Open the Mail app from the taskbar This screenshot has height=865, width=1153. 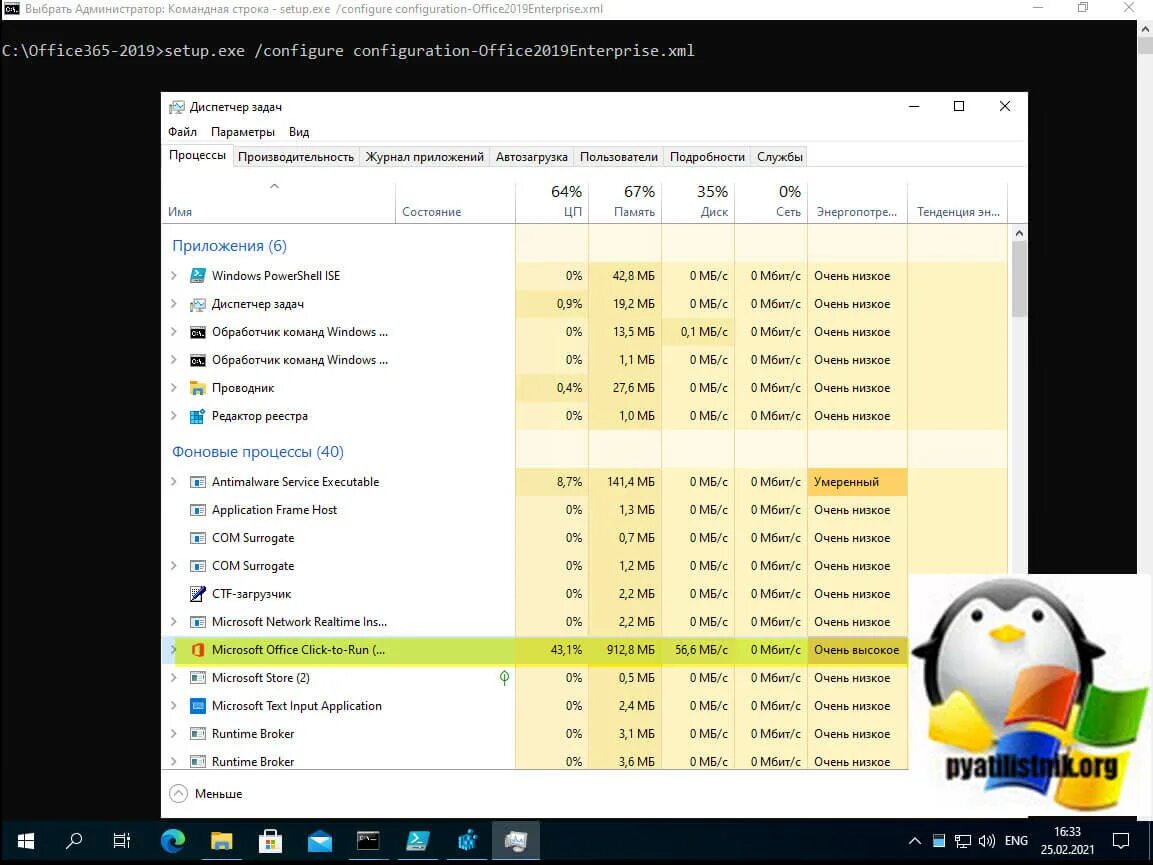coord(319,841)
